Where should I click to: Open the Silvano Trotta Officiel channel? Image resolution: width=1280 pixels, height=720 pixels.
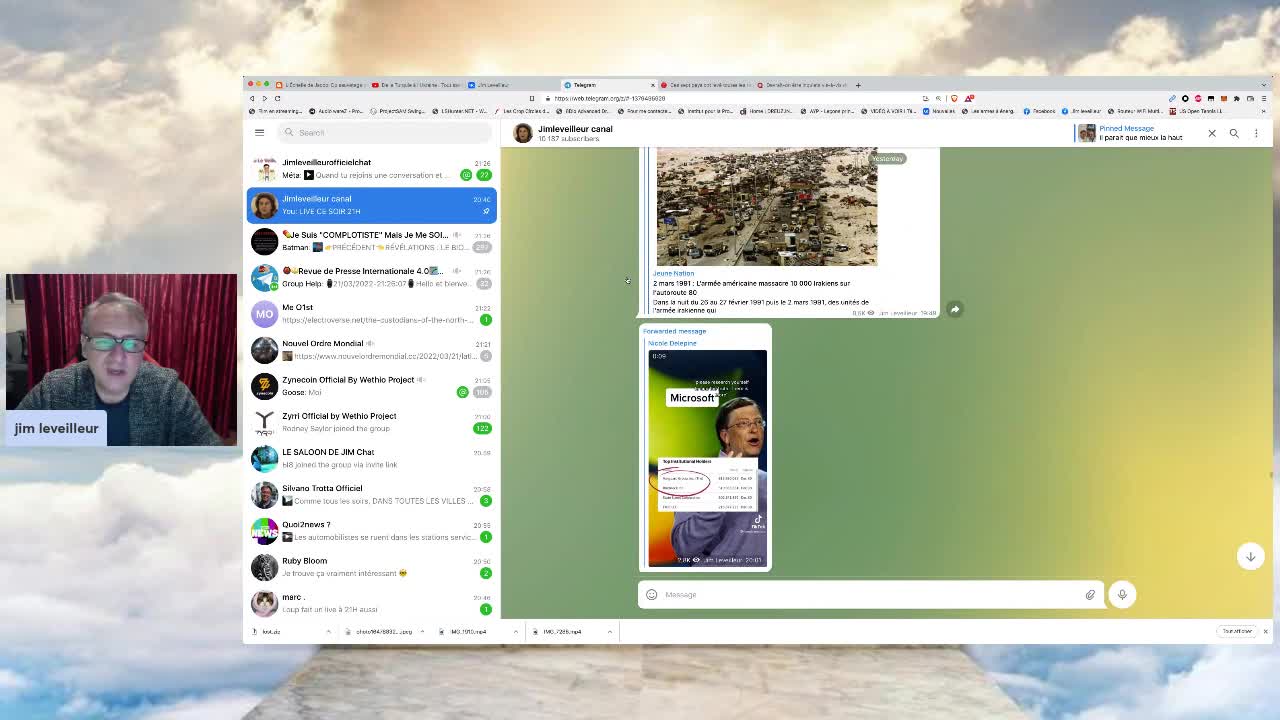[x=371, y=494]
